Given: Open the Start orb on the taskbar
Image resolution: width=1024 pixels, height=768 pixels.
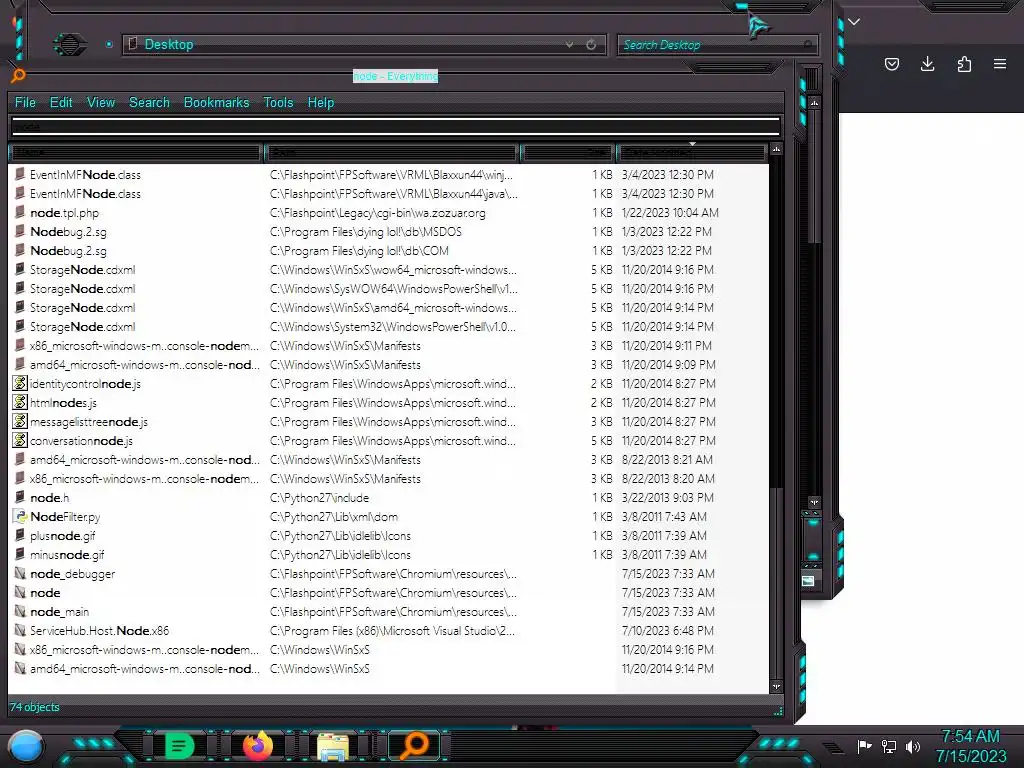Looking at the screenshot, I should [25, 746].
